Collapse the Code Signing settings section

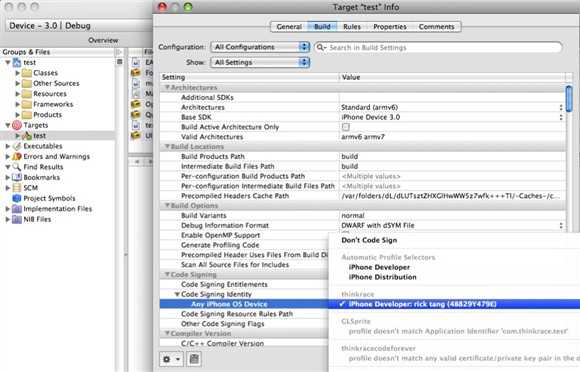(x=167, y=275)
